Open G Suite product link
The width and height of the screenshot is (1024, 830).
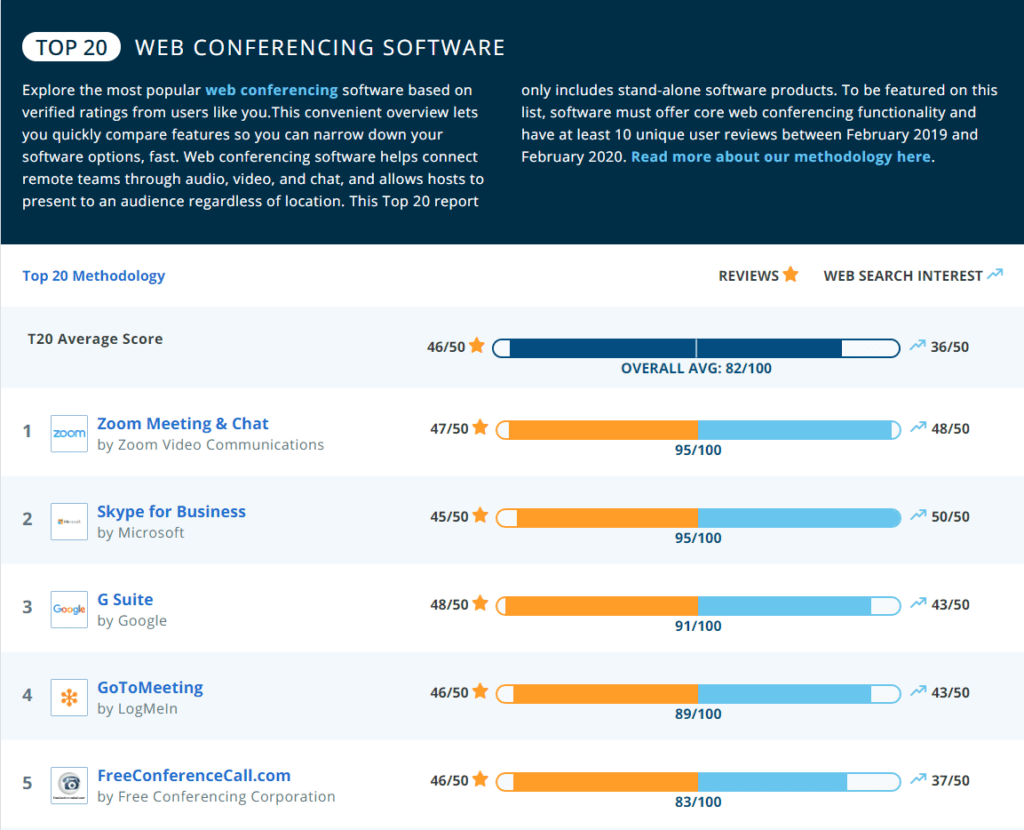point(125,599)
